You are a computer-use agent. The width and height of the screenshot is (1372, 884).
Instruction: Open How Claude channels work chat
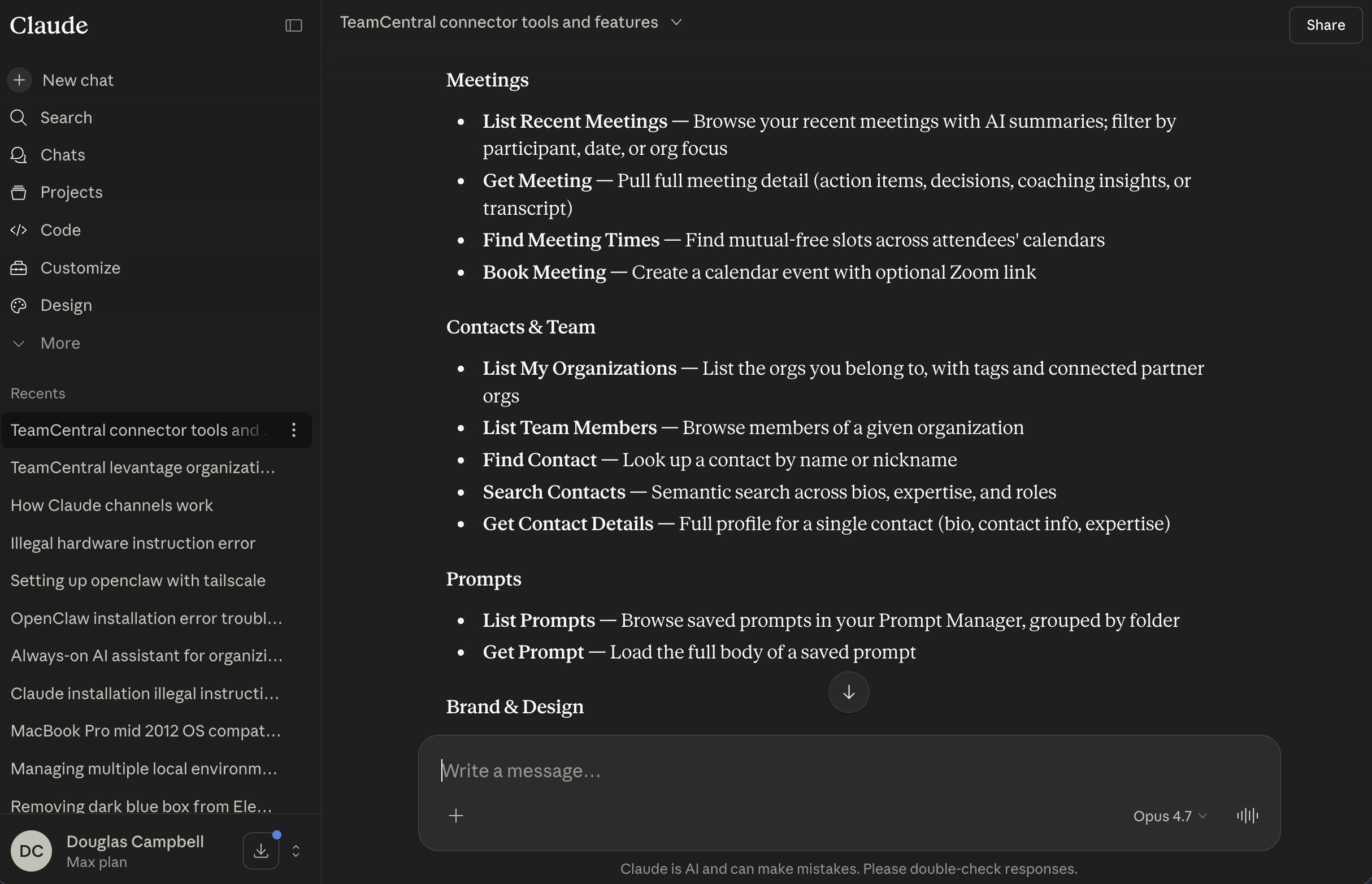pyautogui.click(x=156, y=505)
